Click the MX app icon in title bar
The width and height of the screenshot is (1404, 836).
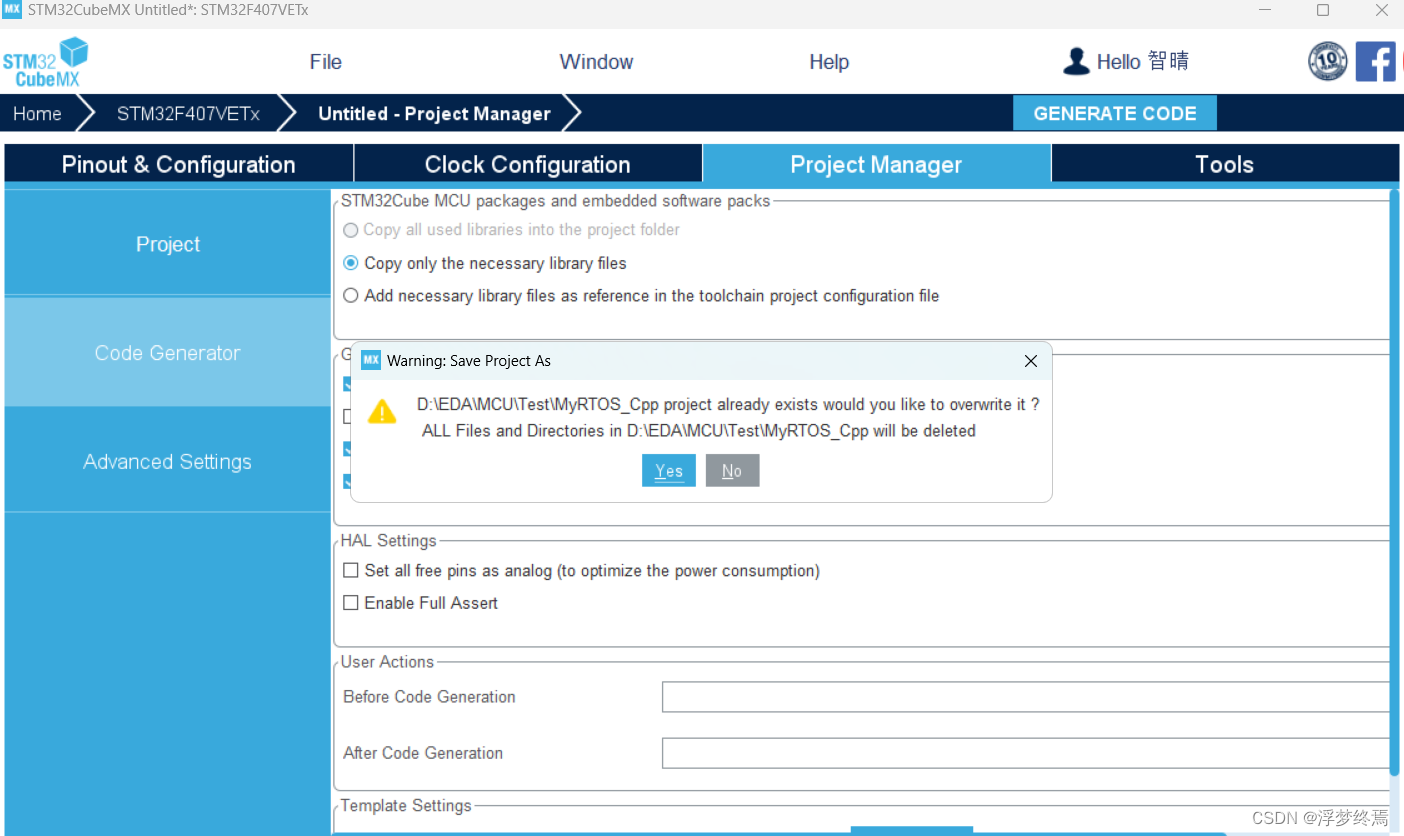point(12,10)
